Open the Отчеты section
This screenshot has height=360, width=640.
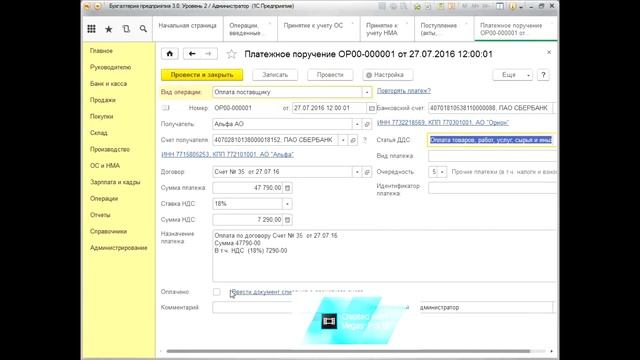[100, 215]
